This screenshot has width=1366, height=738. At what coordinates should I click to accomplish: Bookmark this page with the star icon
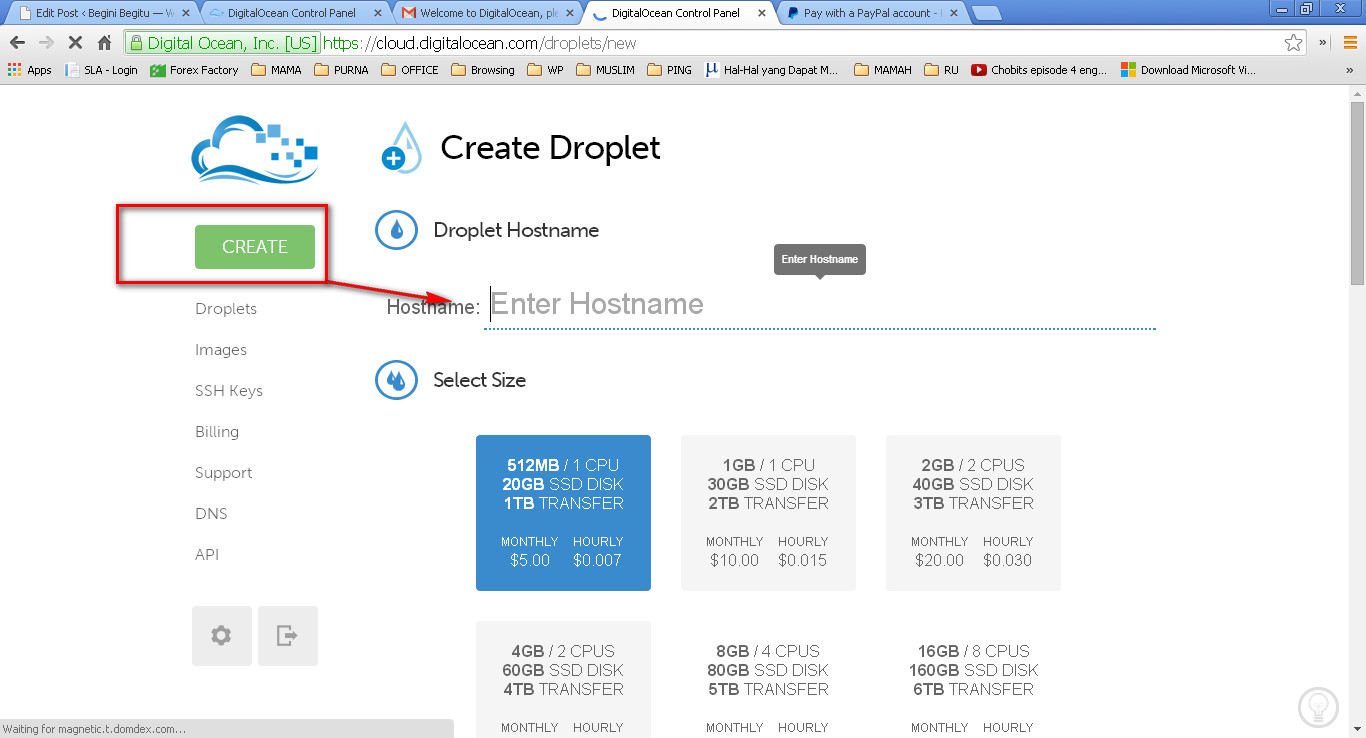(x=1294, y=43)
